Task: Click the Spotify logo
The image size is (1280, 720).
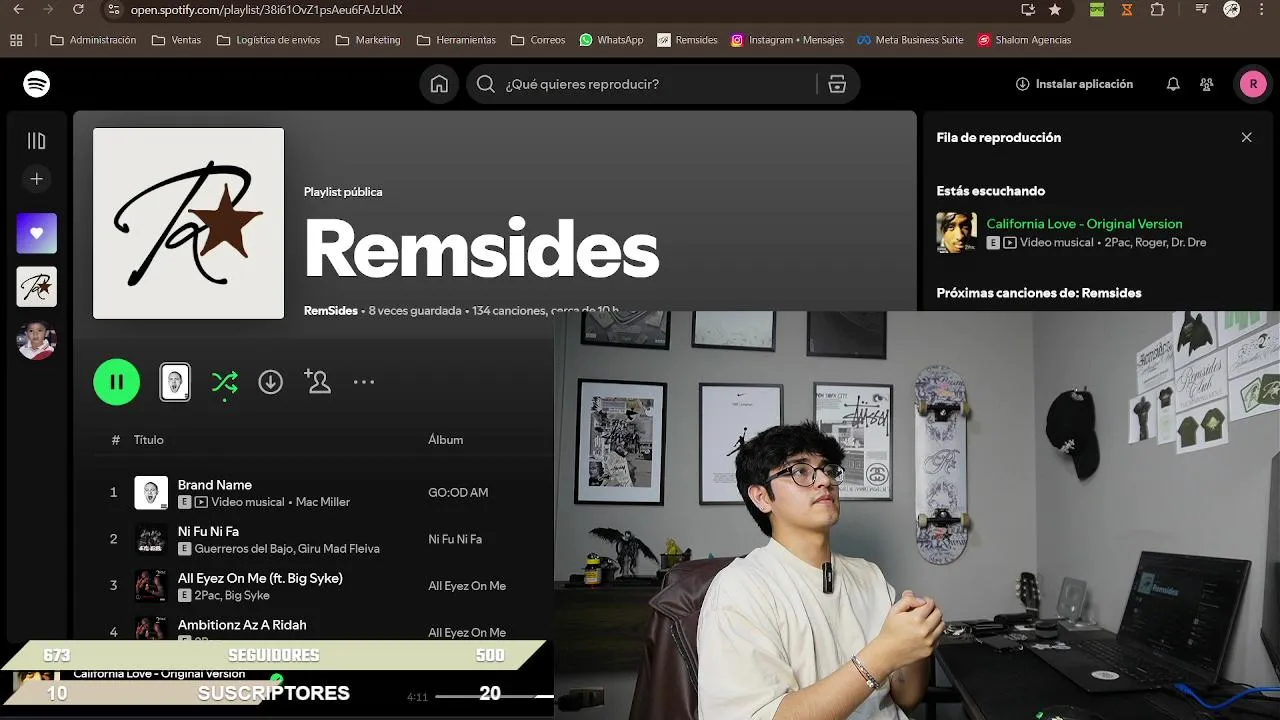Action: click(x=37, y=84)
